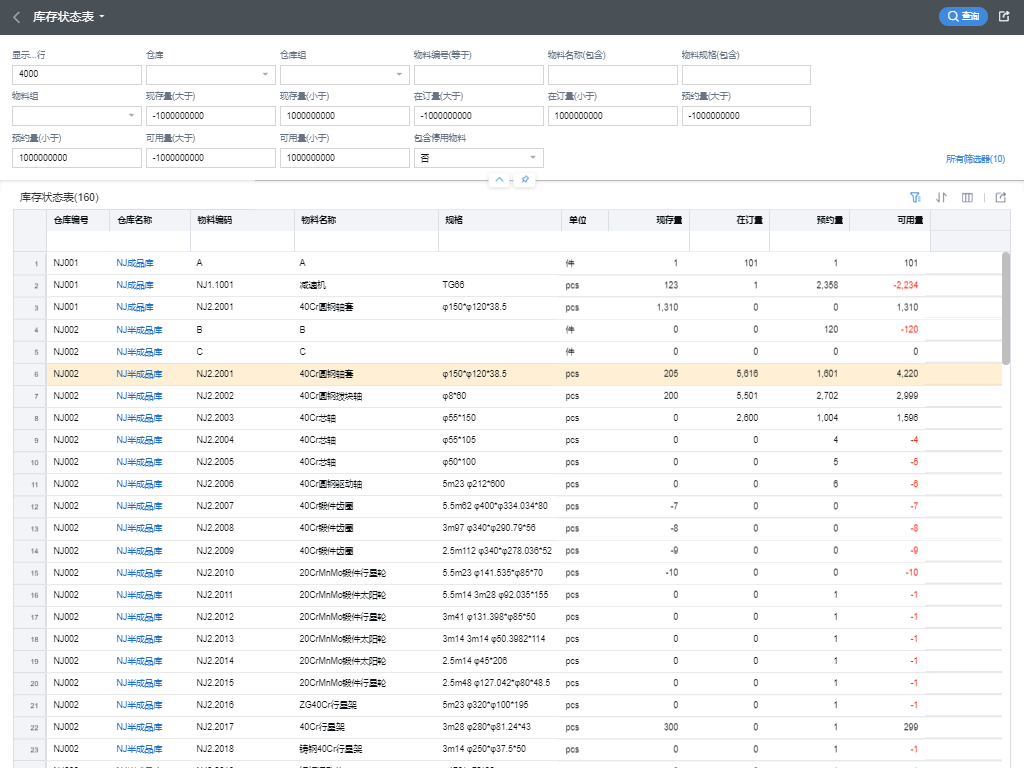This screenshot has width=1024, height=768.
Task: Click the 现存量(小于) input field
Action: (344, 116)
